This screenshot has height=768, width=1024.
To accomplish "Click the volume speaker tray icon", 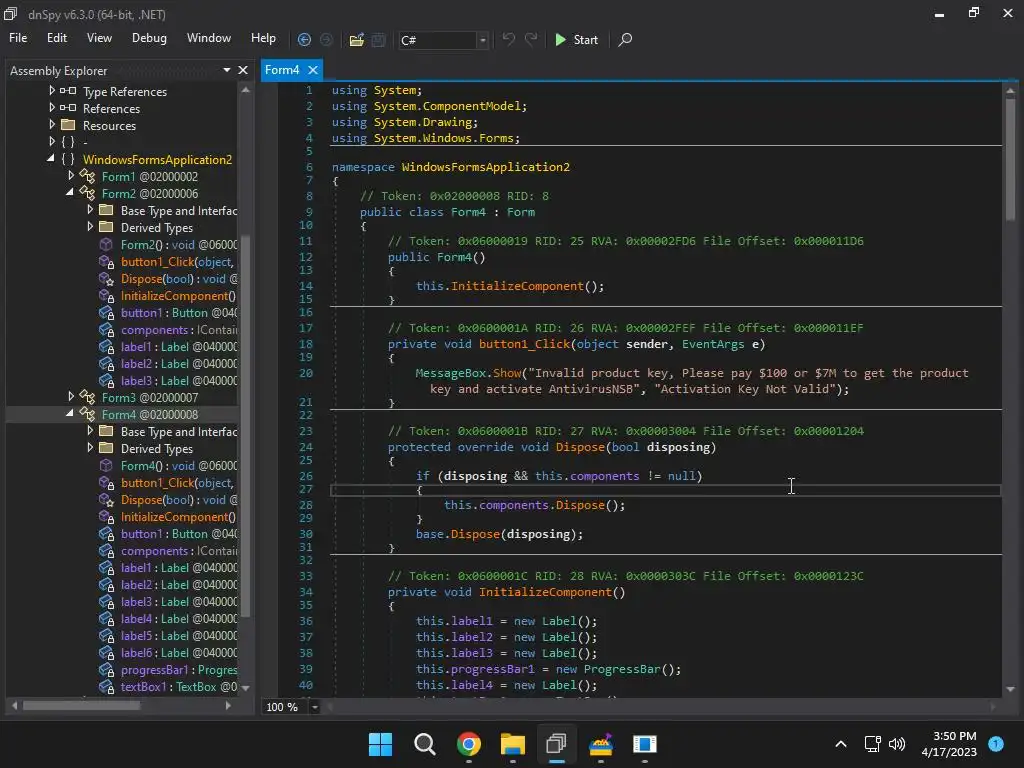I will pyautogui.click(x=897, y=744).
